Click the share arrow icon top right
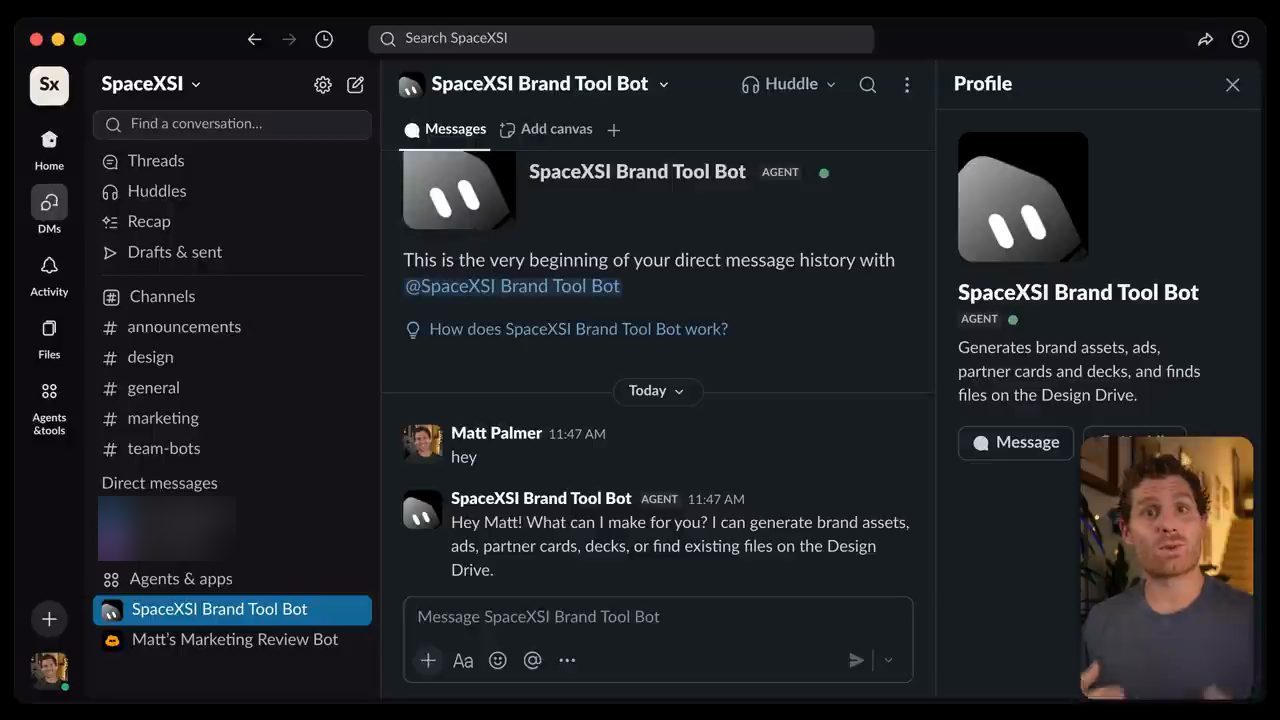Viewport: 1280px width, 720px height. tap(1205, 39)
